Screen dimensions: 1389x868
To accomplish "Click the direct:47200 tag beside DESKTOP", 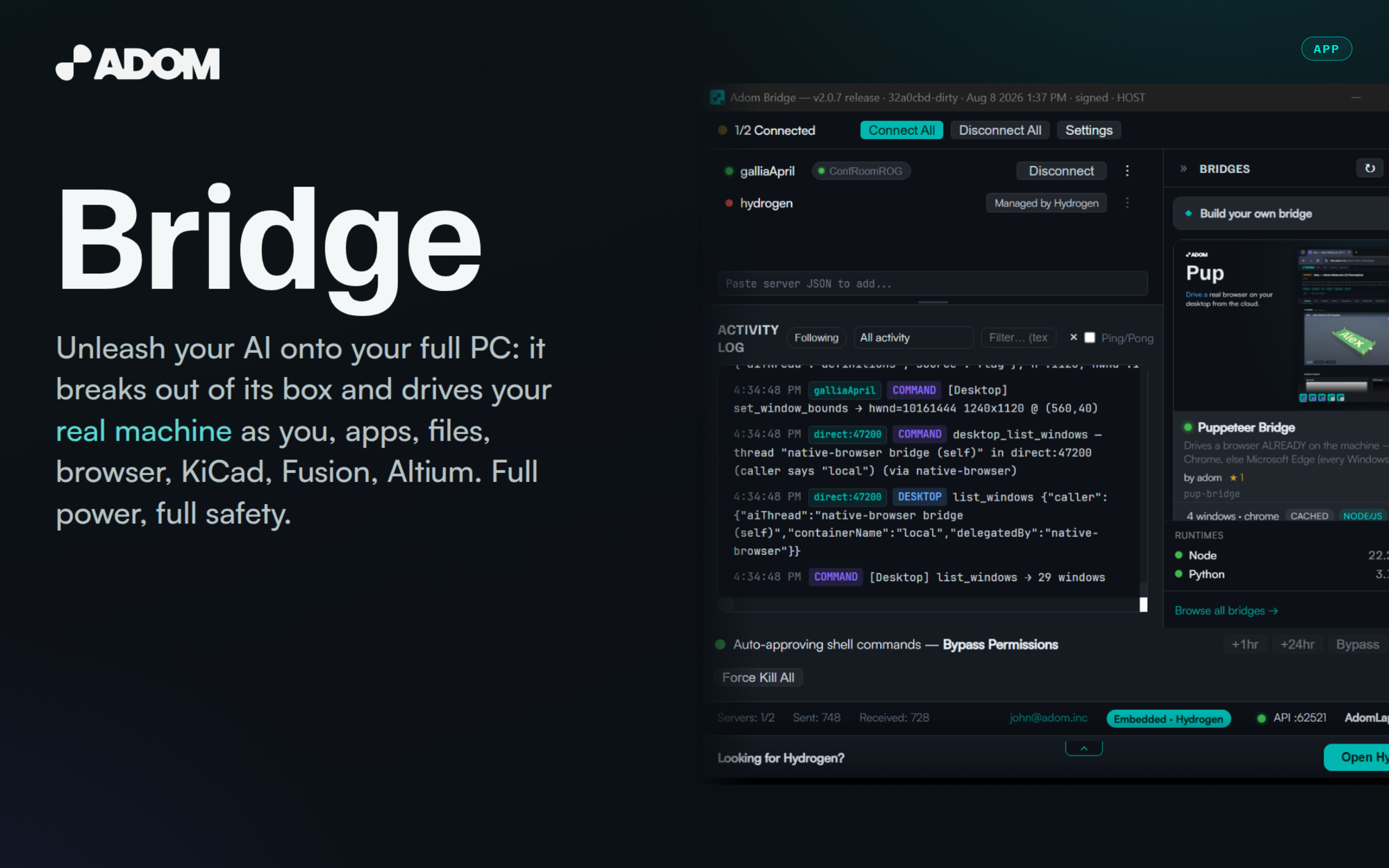I will click(x=847, y=496).
